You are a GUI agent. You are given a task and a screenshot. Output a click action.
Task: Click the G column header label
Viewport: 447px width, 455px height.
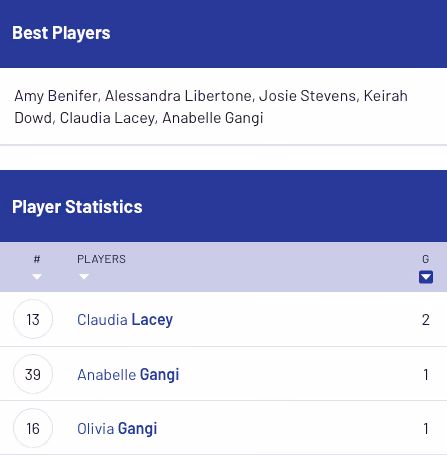426,259
